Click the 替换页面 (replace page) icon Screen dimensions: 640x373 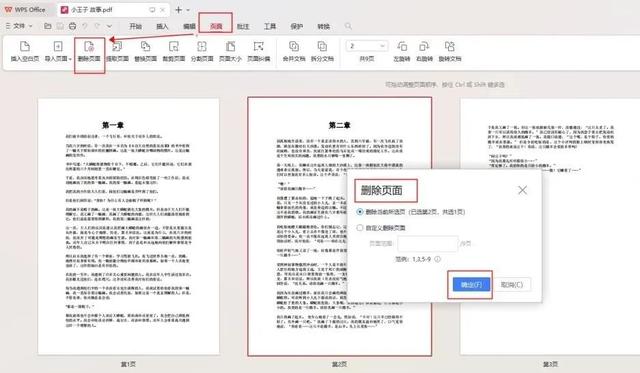[x=145, y=47]
